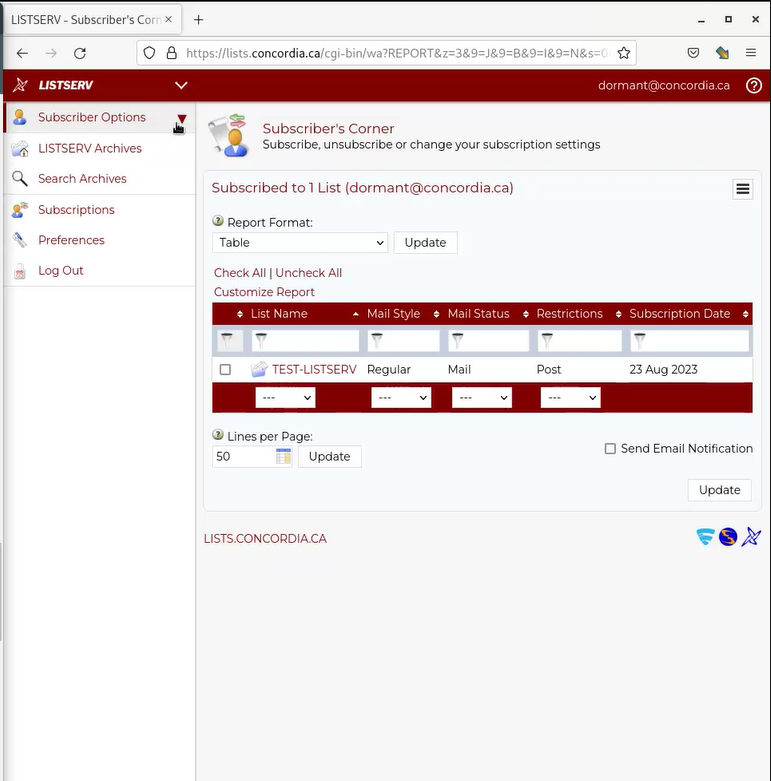This screenshot has width=771, height=781.
Task: Check the TEST-LISTSERV row checkbox
Action: tap(226, 370)
